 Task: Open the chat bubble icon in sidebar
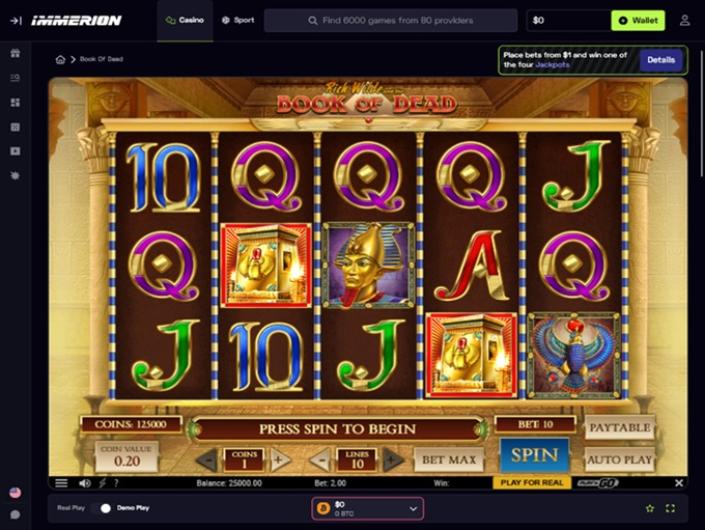click(x=15, y=514)
